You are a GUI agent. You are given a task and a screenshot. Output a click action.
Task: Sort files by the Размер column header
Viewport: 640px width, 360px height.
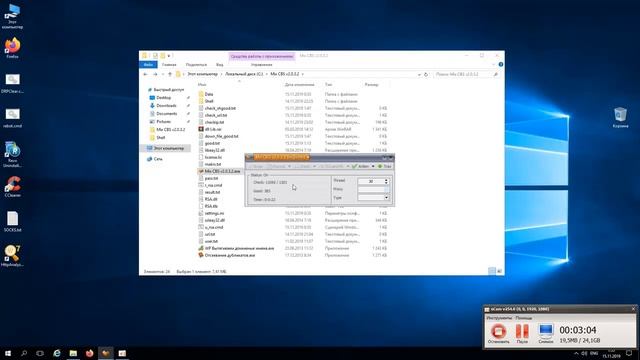371,84
